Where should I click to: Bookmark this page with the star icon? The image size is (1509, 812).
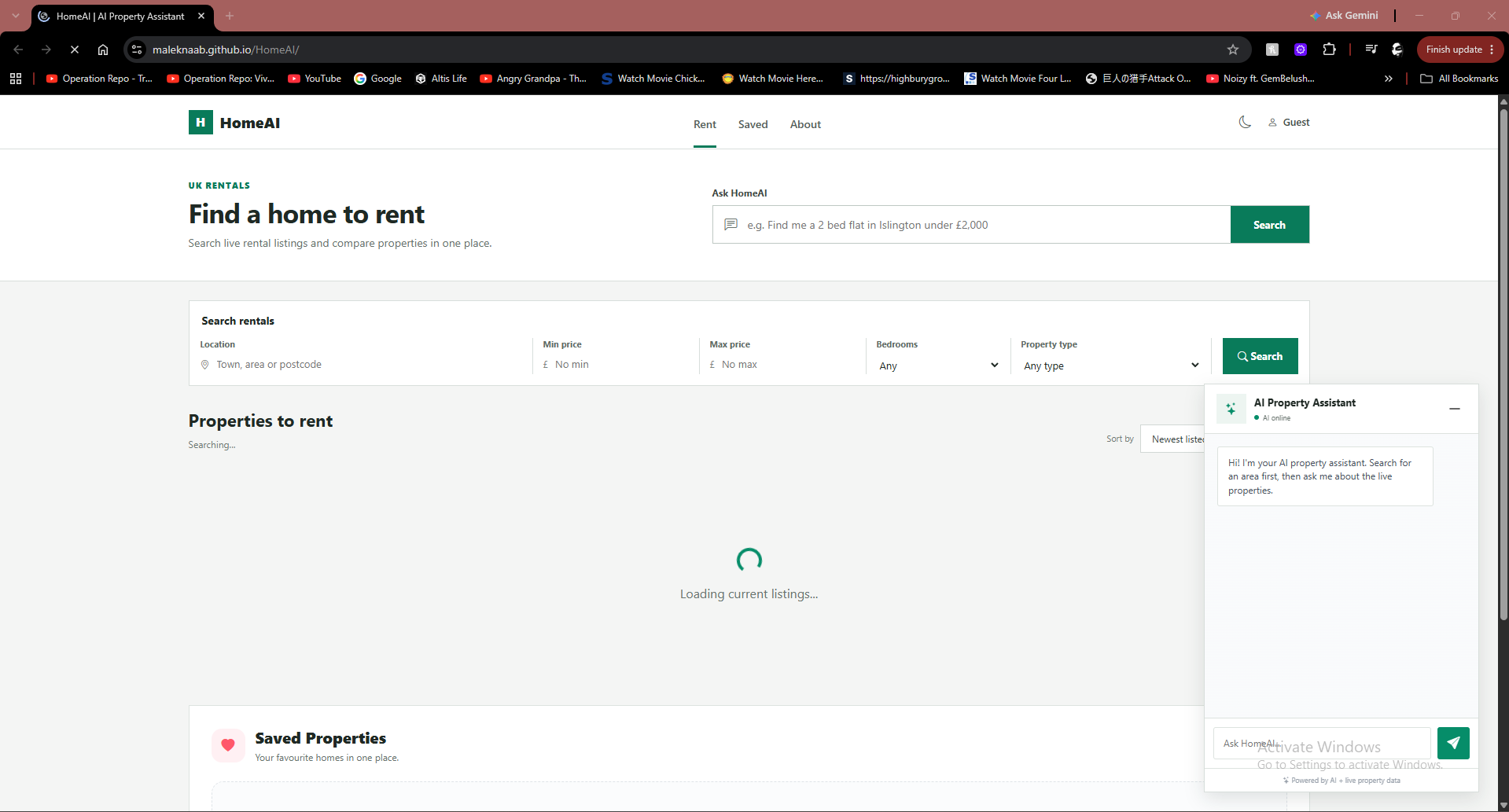tap(1233, 50)
